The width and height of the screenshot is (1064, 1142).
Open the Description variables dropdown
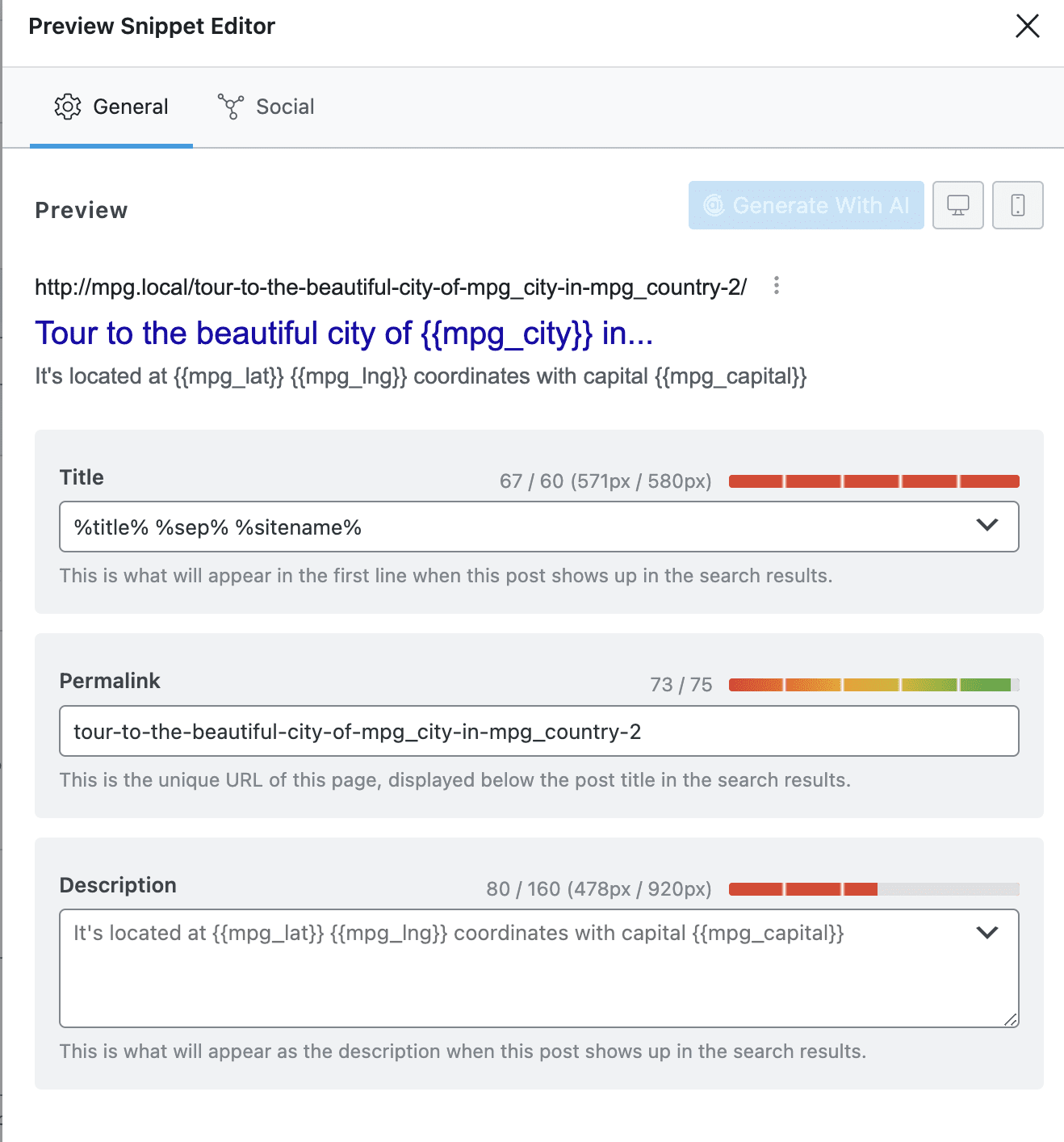(986, 931)
